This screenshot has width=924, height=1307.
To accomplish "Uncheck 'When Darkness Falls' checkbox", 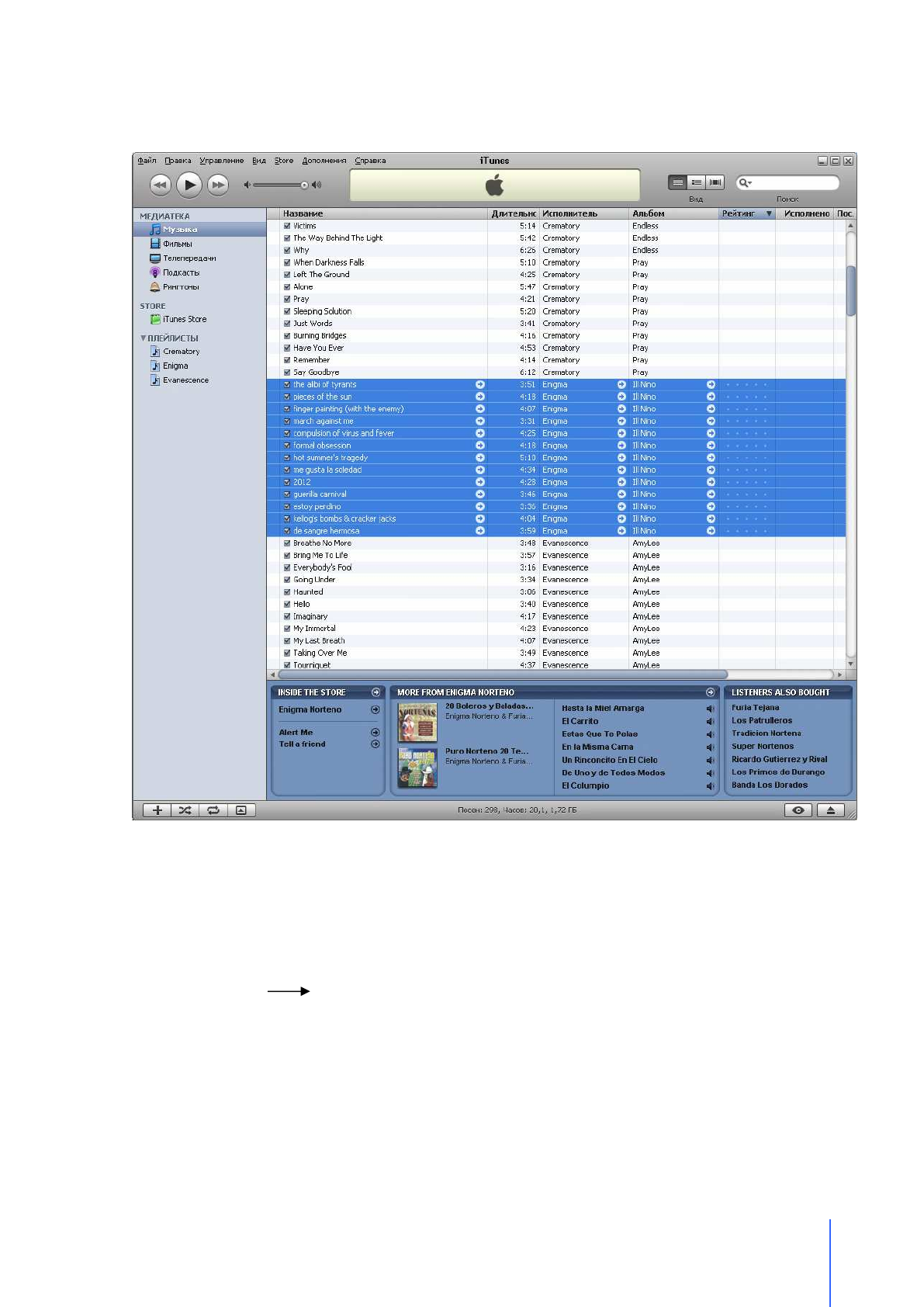I will 287,262.
